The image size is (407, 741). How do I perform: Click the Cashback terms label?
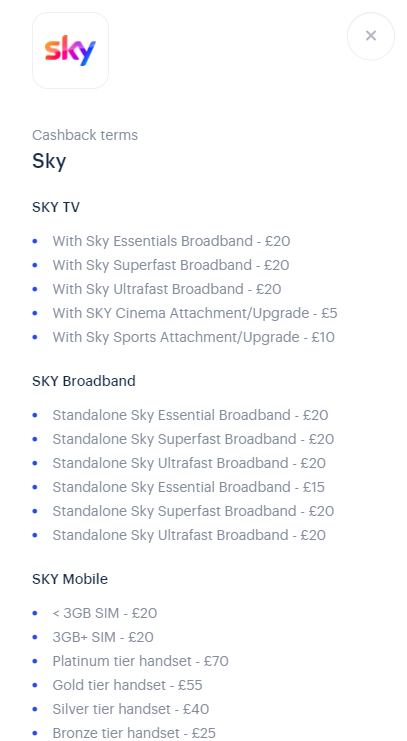pyautogui.click(x=85, y=135)
